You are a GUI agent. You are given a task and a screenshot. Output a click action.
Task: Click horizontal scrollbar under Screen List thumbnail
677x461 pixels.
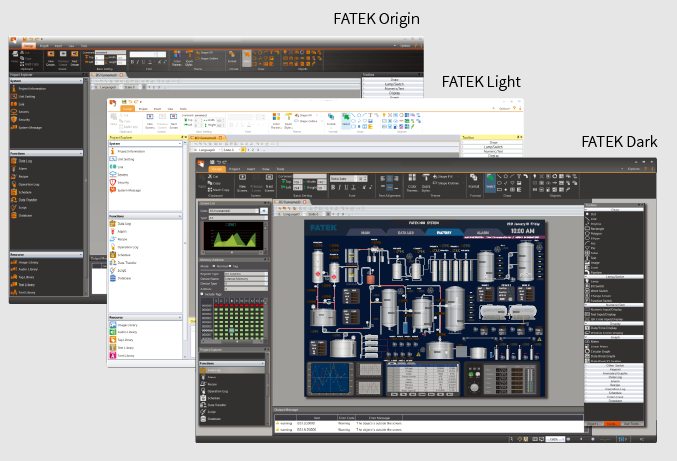point(232,253)
